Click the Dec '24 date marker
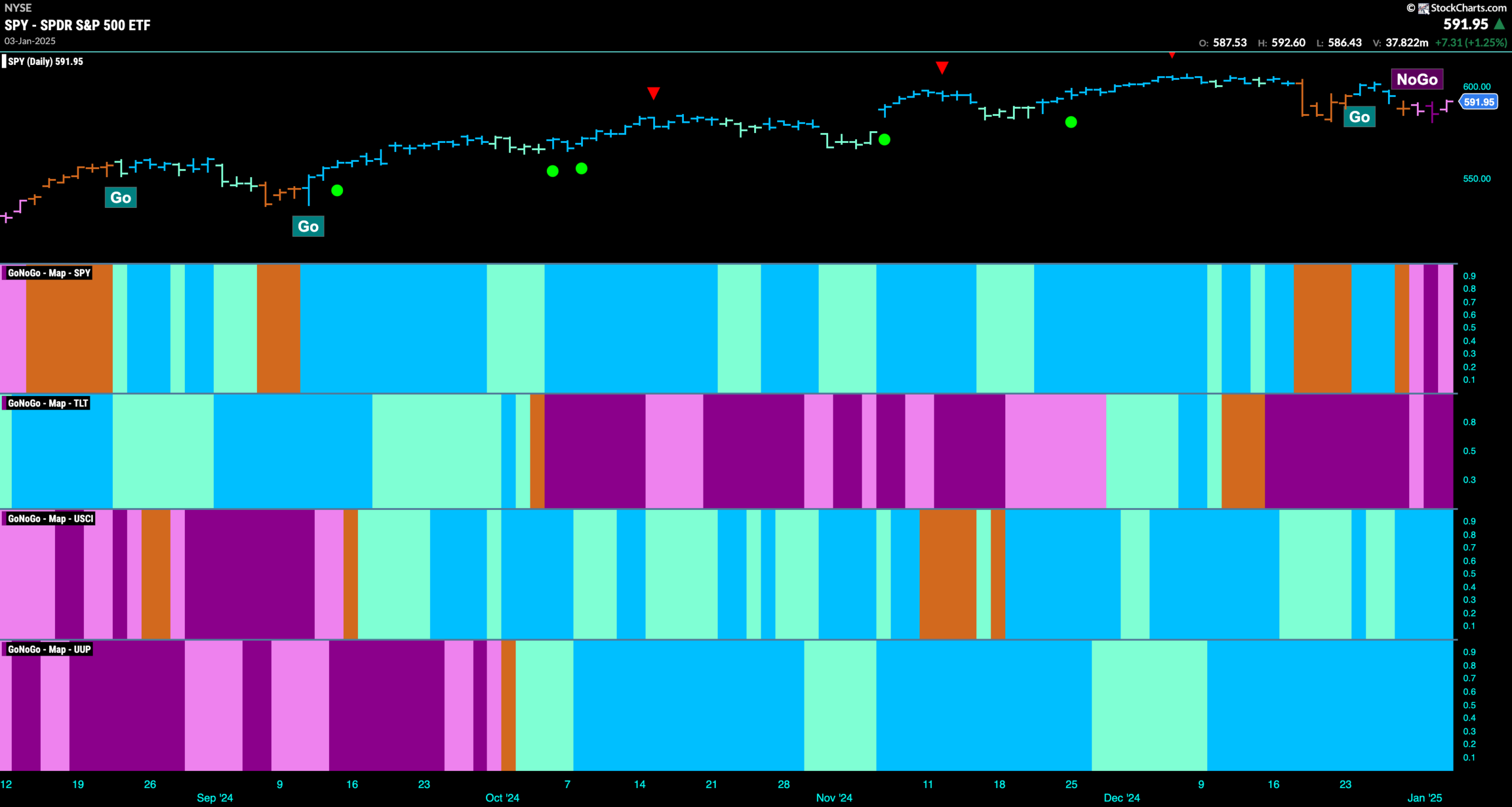The image size is (1512, 807). pos(1122,798)
